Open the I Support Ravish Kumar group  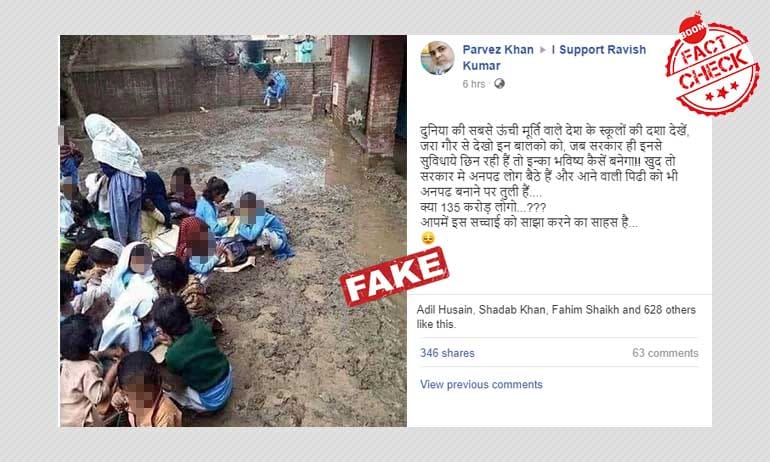(x=554, y=57)
